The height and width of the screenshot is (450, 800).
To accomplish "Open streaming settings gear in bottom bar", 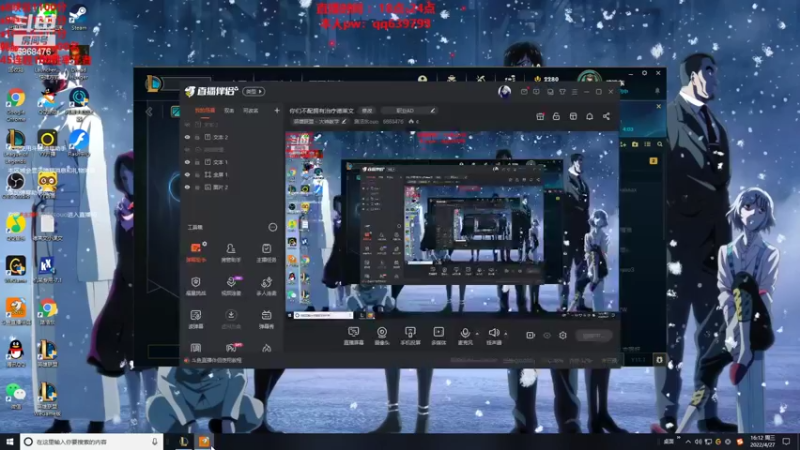I will (x=563, y=335).
